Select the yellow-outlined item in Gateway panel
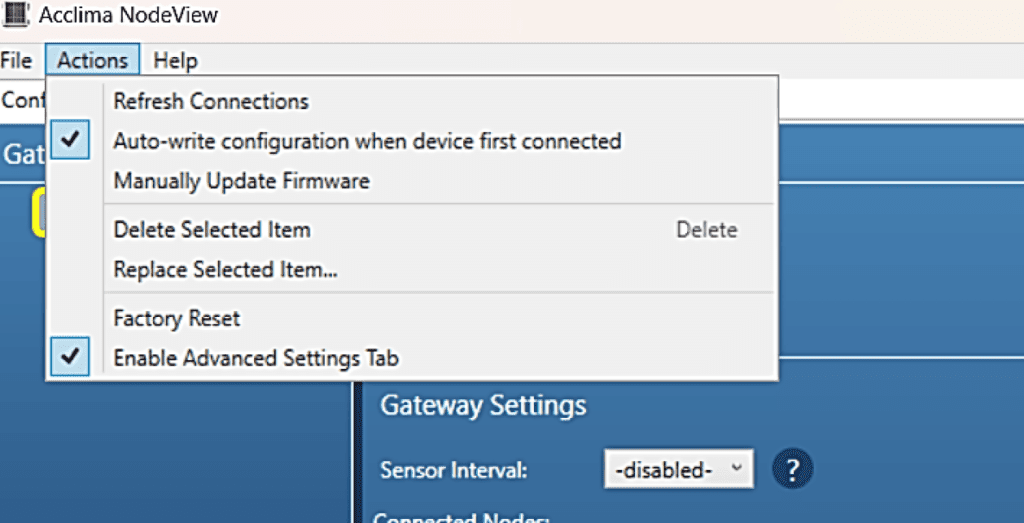 tap(40, 212)
